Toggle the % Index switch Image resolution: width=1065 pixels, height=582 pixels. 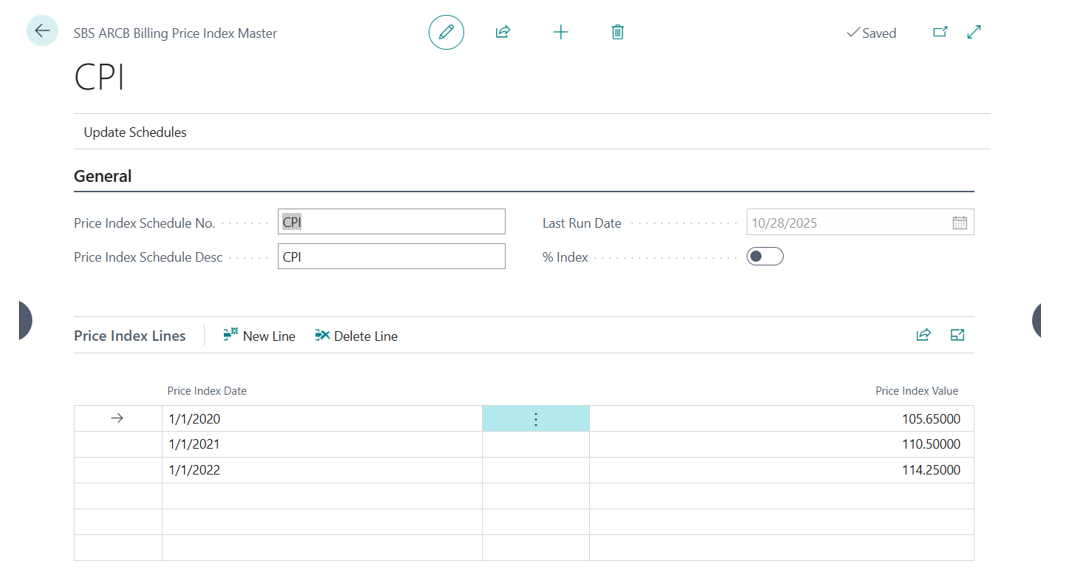765,257
